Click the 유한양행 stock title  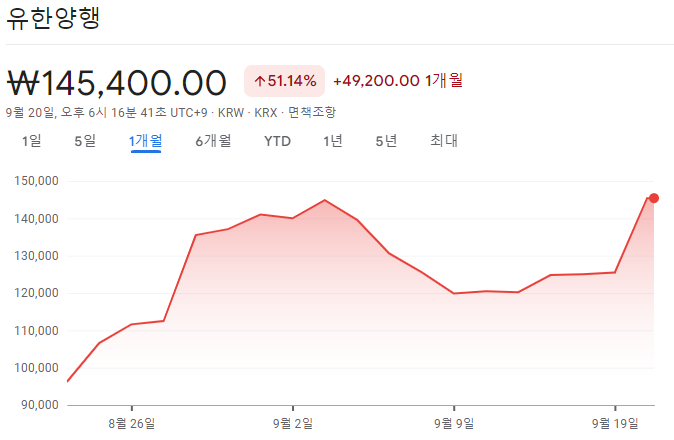point(54,20)
